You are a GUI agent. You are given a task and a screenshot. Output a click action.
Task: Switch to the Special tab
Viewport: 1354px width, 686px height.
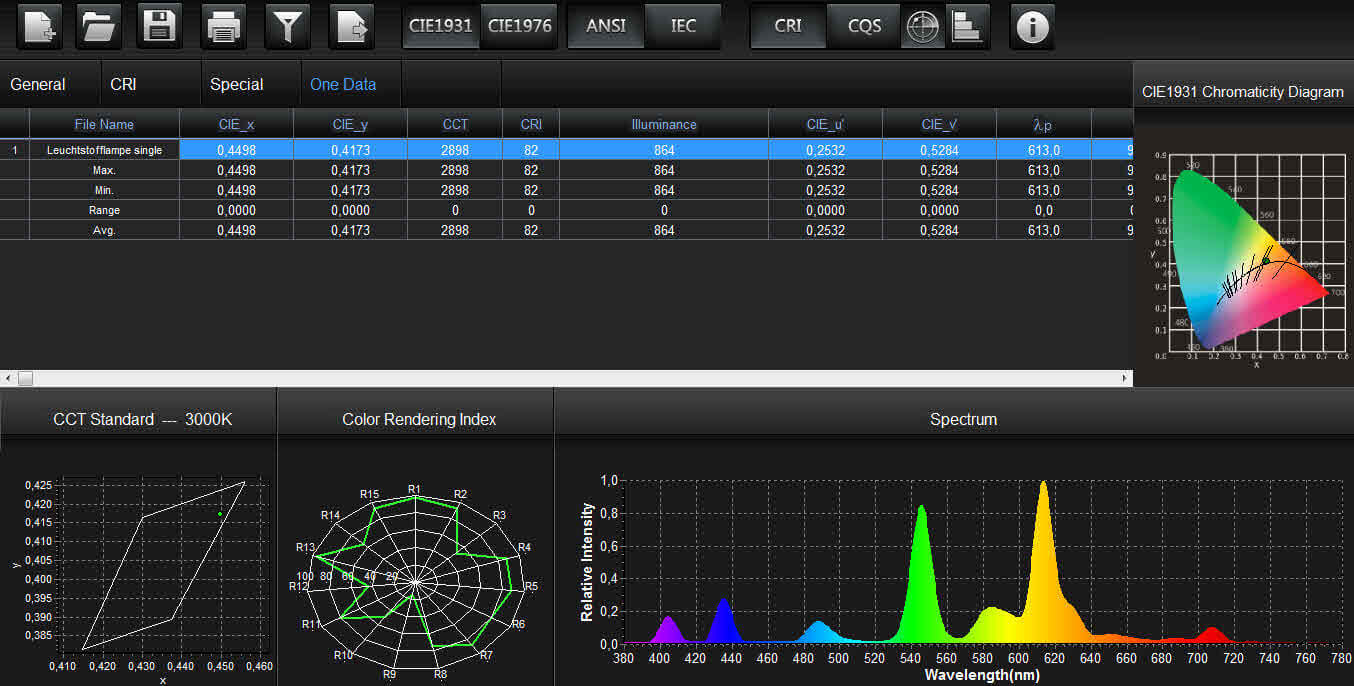(x=237, y=85)
